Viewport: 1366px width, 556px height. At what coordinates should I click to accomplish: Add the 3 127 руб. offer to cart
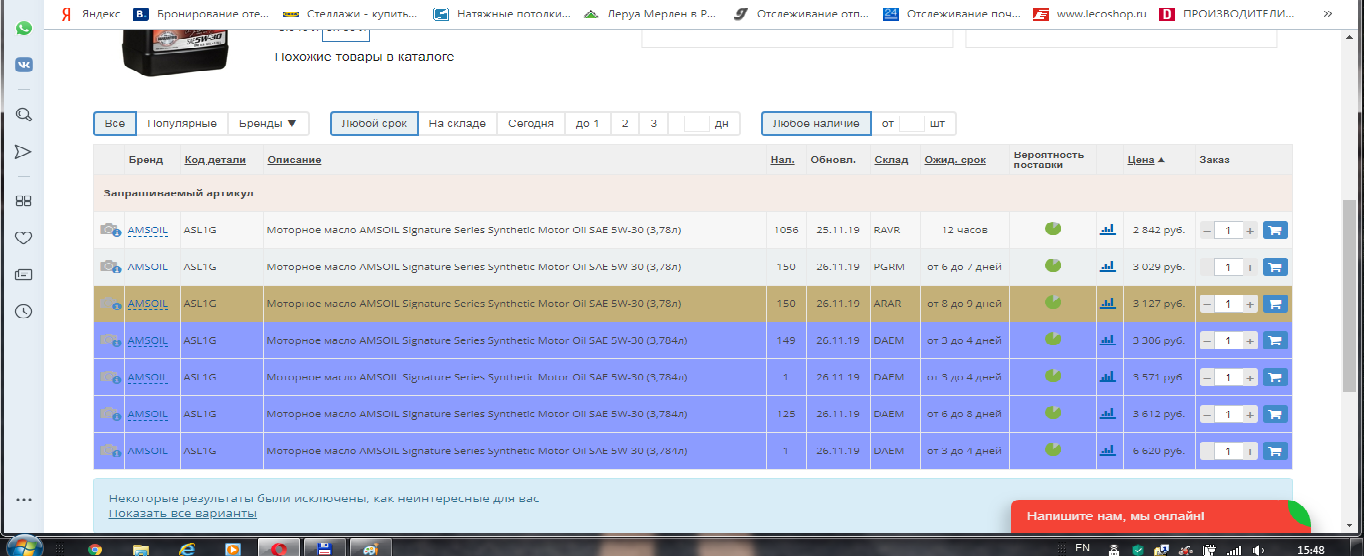coord(1275,304)
